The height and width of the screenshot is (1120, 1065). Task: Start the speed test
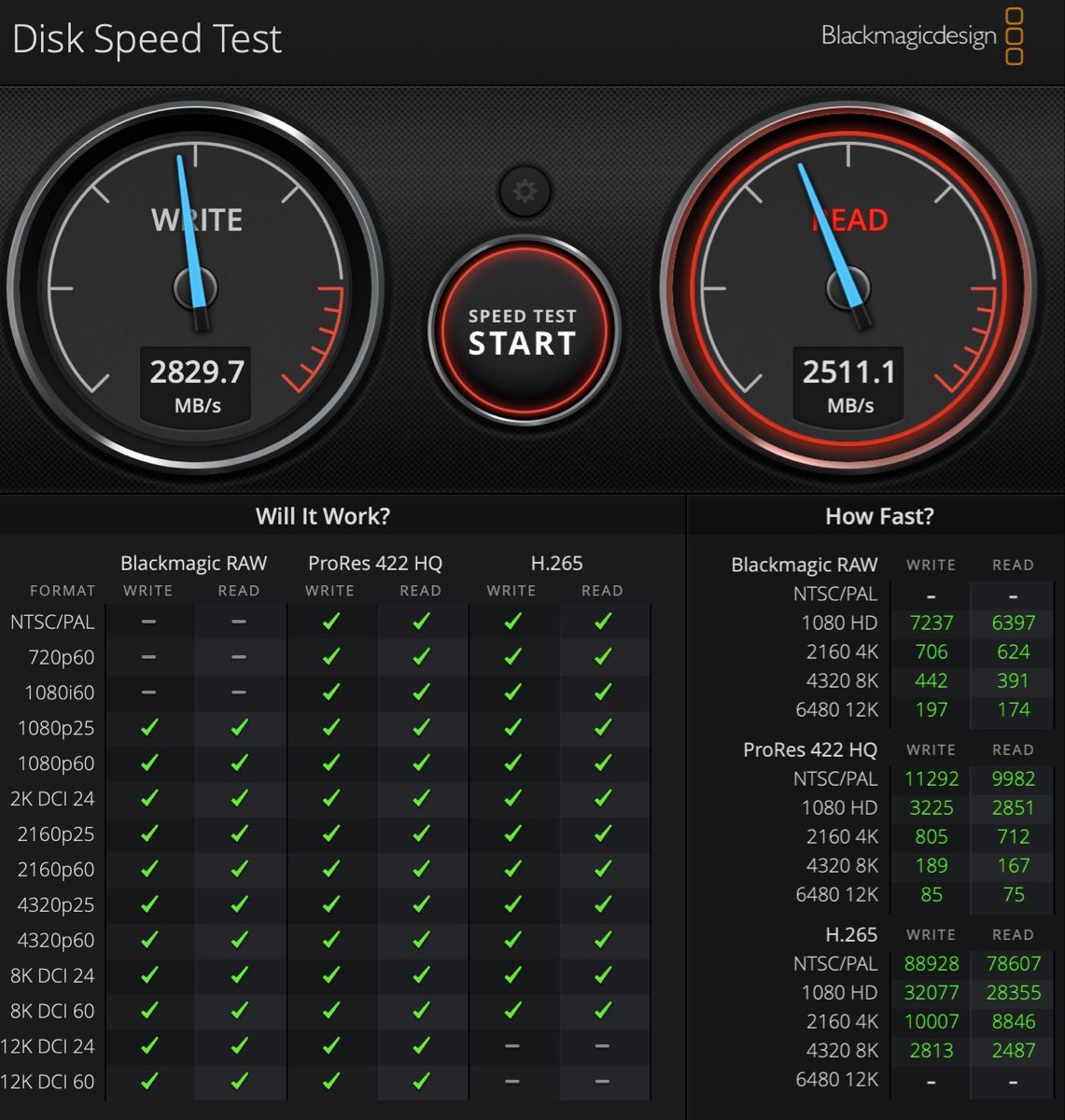524,330
